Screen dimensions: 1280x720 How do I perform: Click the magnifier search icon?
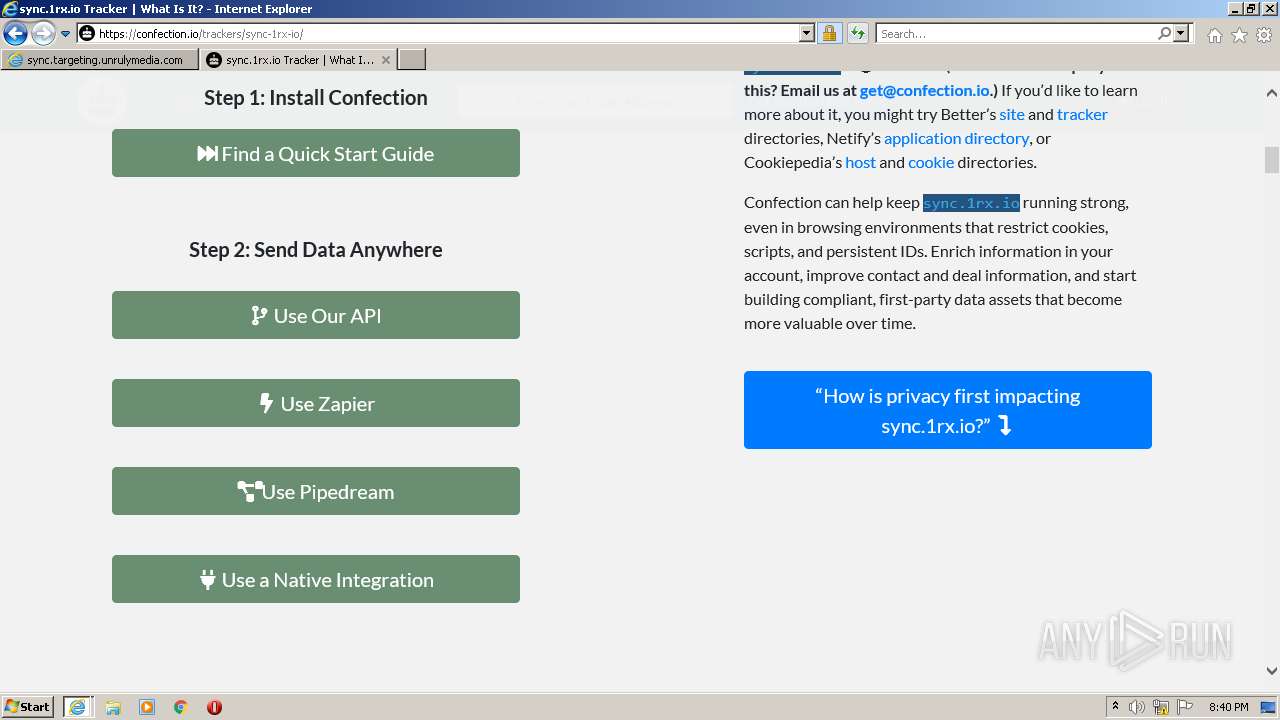[x=1164, y=34]
